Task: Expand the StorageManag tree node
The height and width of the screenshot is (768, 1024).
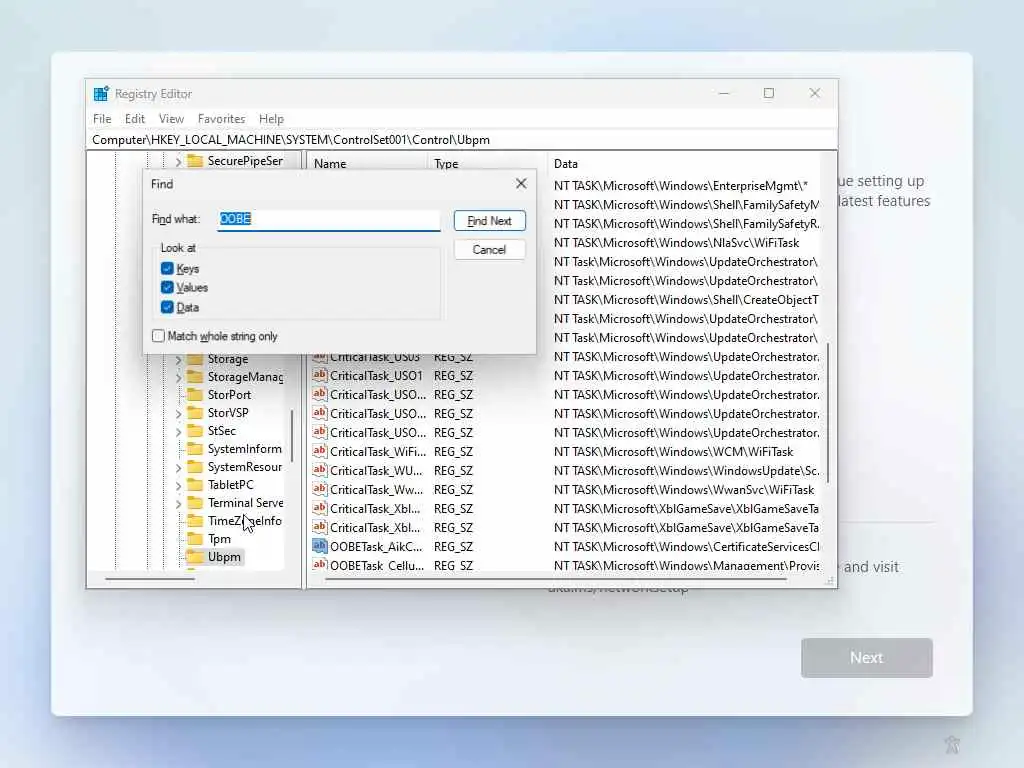Action: click(x=178, y=377)
